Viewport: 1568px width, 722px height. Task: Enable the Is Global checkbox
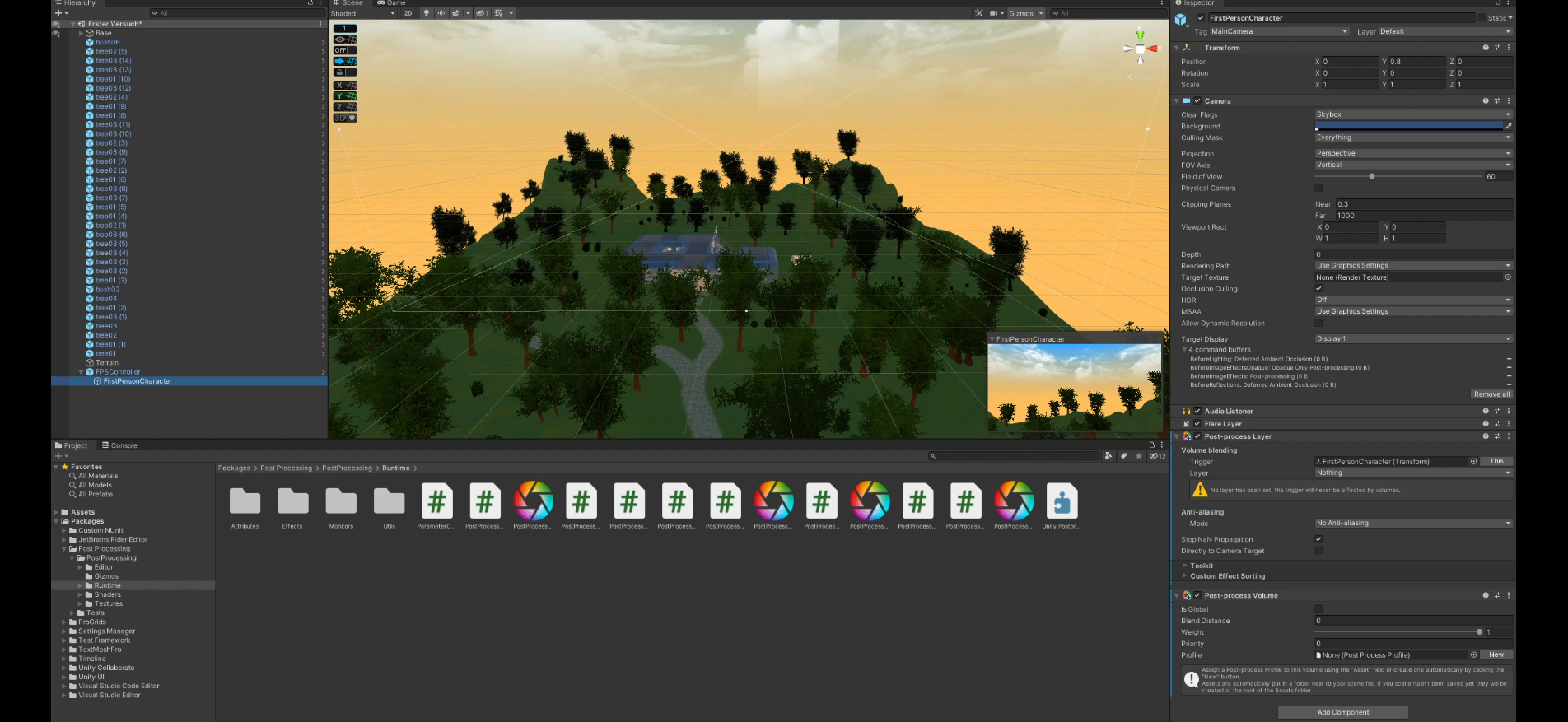(1318, 609)
